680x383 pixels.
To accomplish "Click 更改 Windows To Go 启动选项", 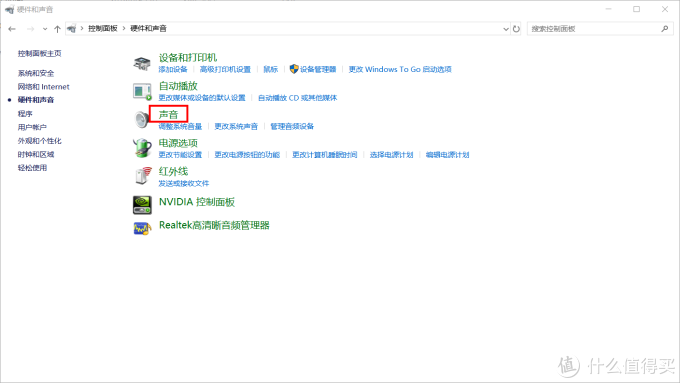I will [400, 69].
